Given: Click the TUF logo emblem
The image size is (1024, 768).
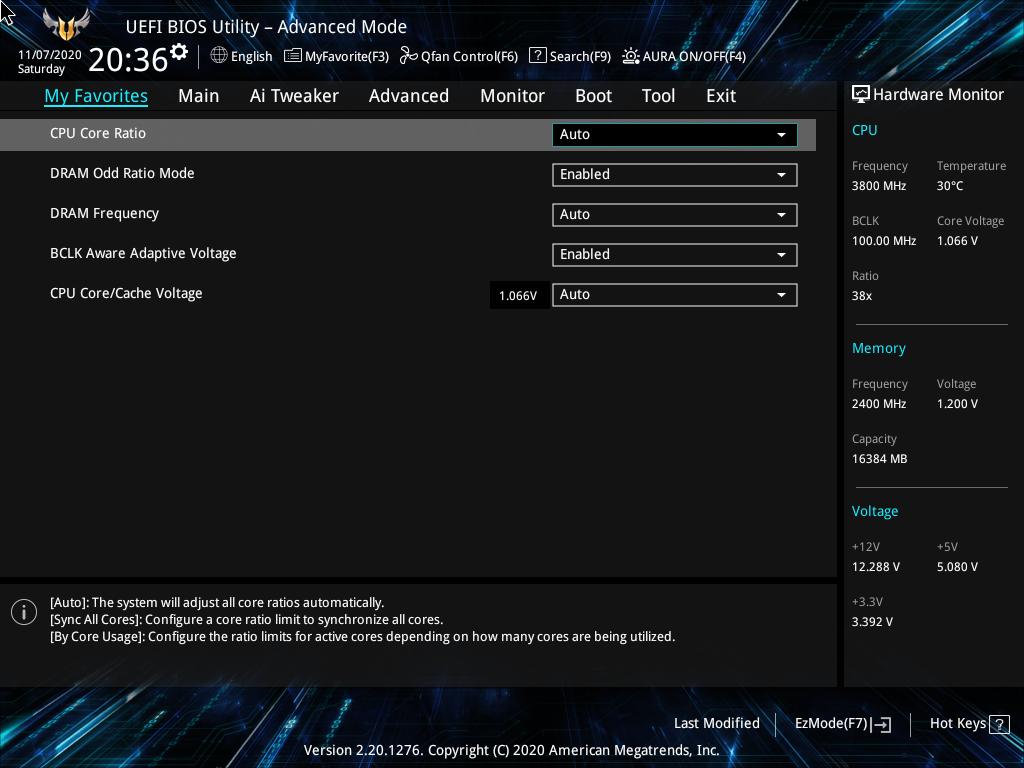Looking at the screenshot, I should click(x=66, y=24).
